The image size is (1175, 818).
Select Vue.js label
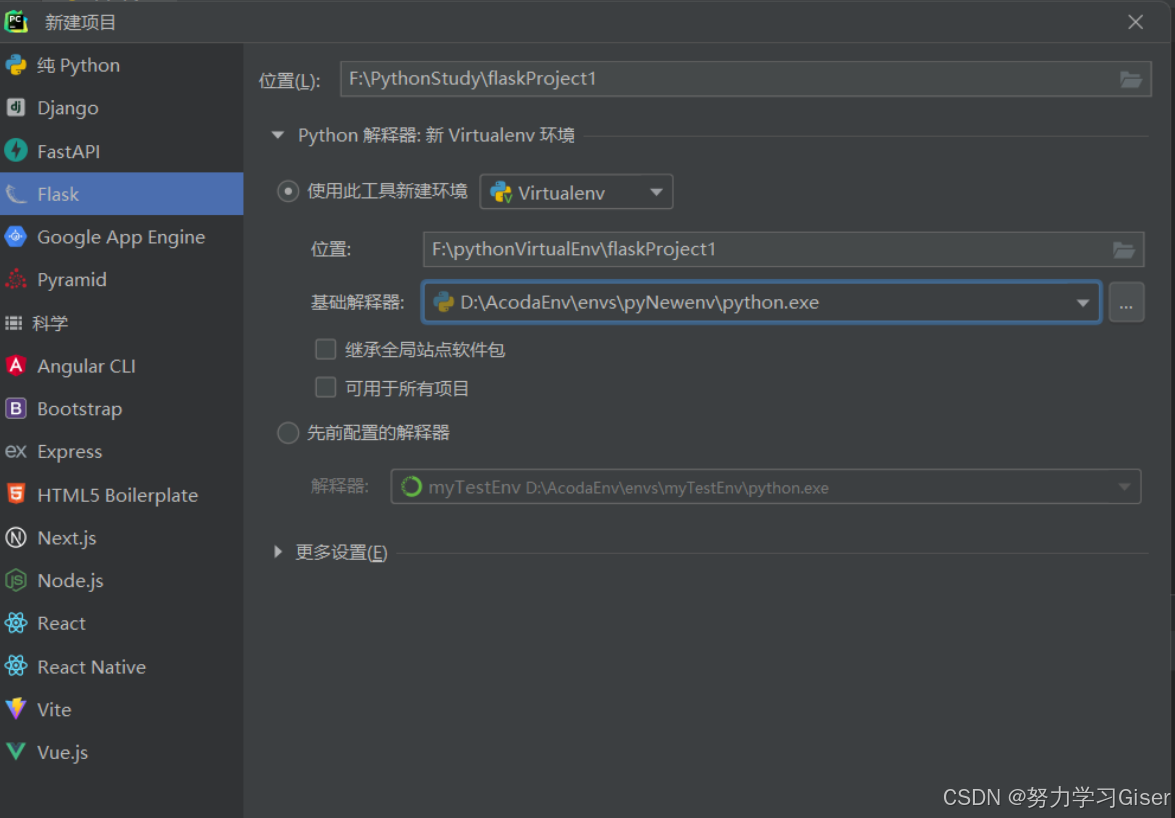click(x=63, y=752)
